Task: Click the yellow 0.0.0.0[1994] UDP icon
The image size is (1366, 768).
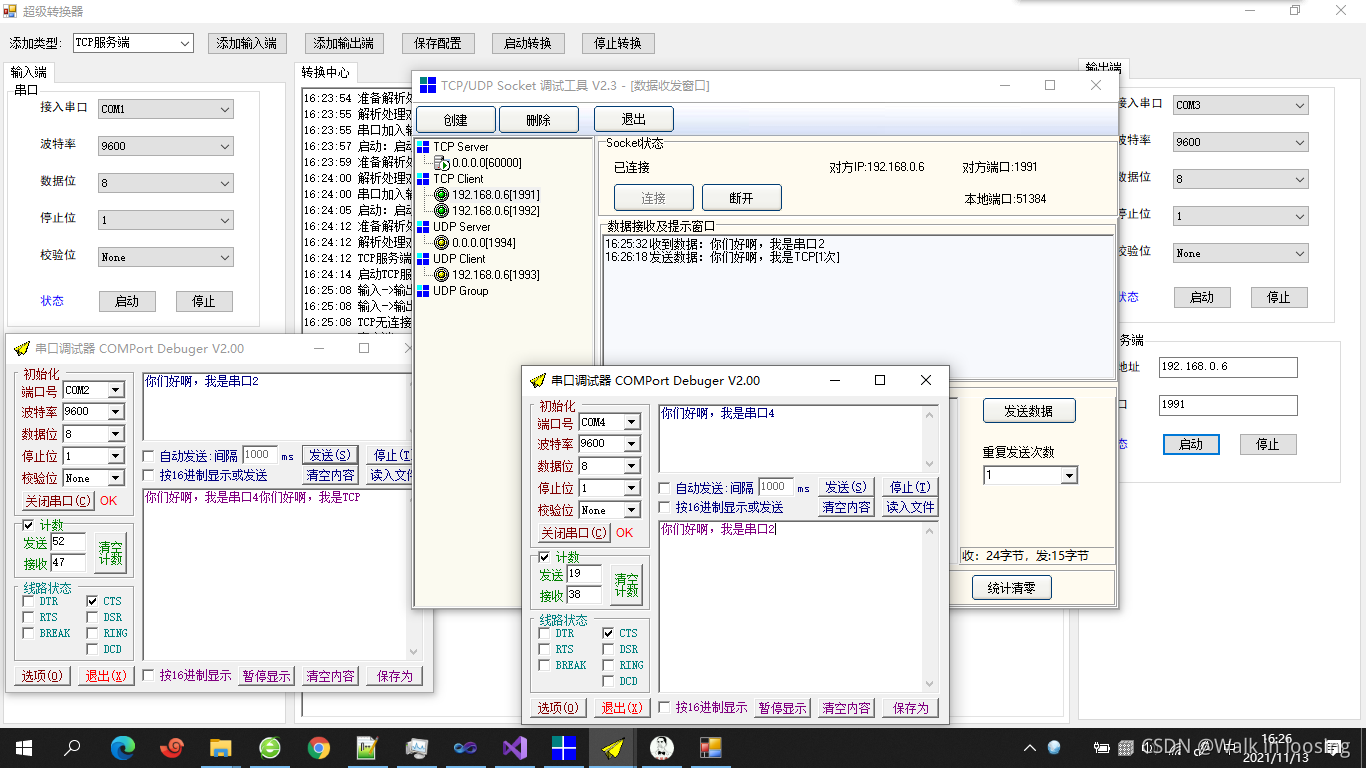Action: click(441, 243)
